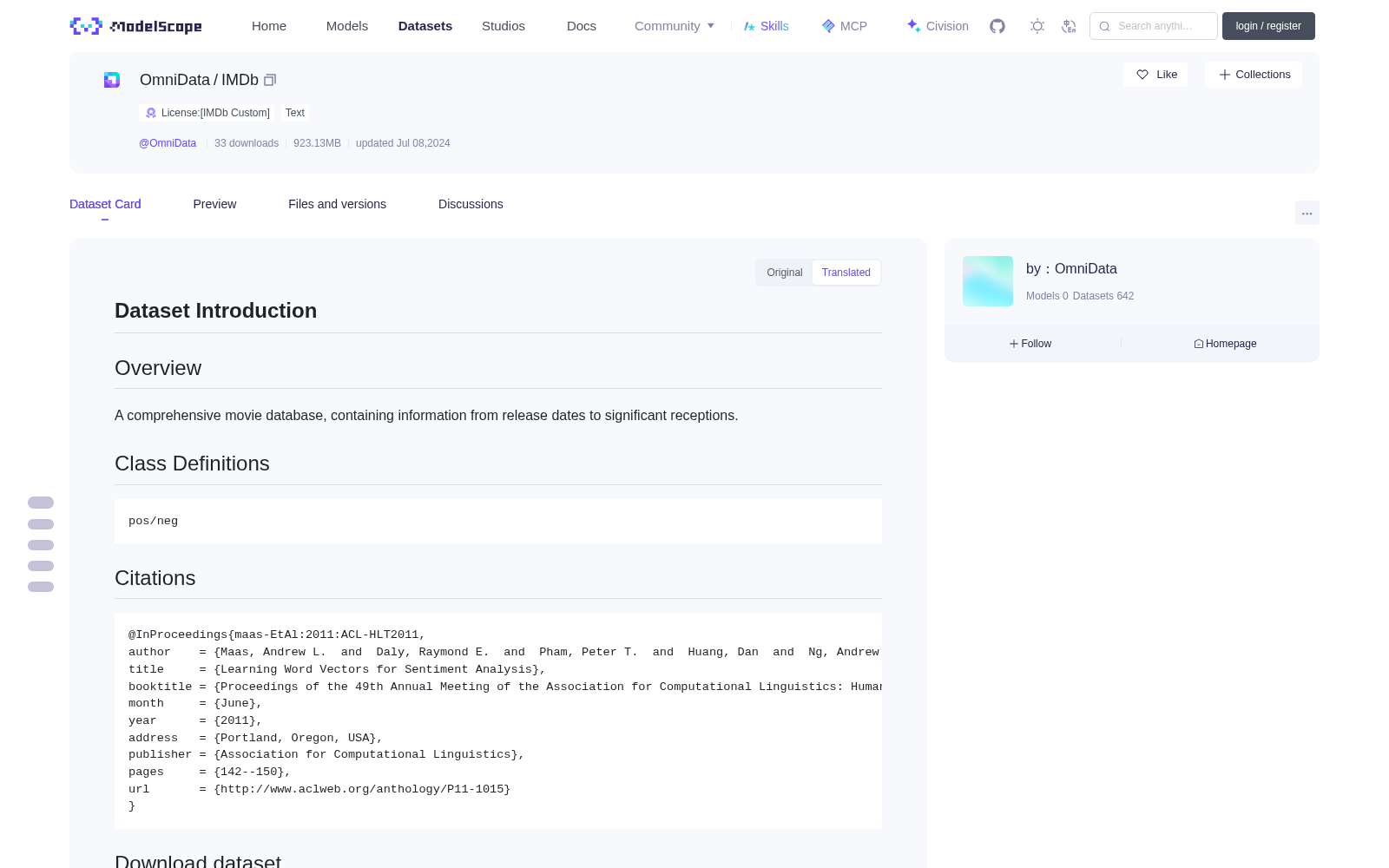Click the heart icon in Like
This screenshot has height=868, width=1389.
[1142, 75]
